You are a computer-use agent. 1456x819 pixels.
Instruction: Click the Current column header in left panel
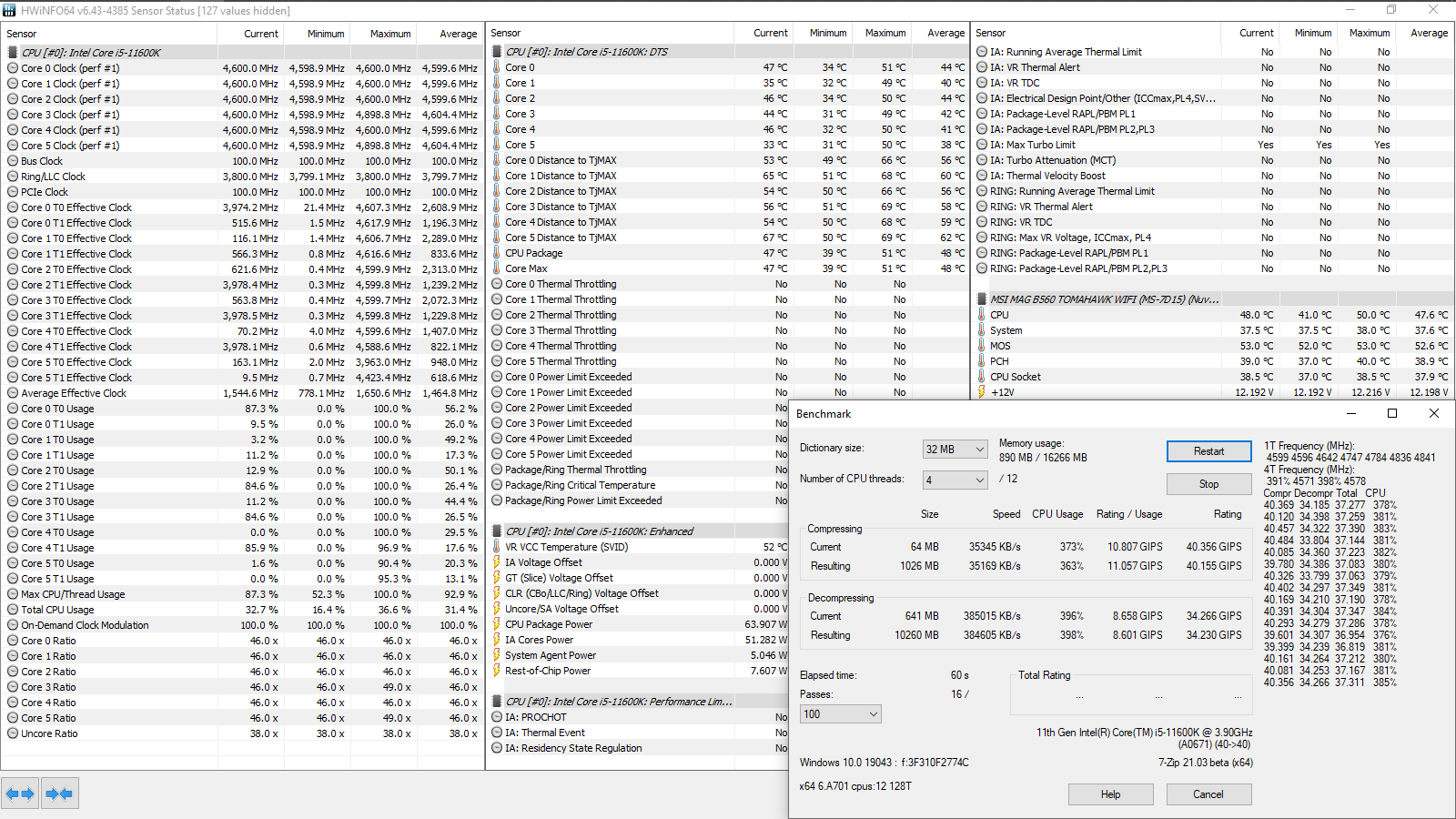pos(251,34)
